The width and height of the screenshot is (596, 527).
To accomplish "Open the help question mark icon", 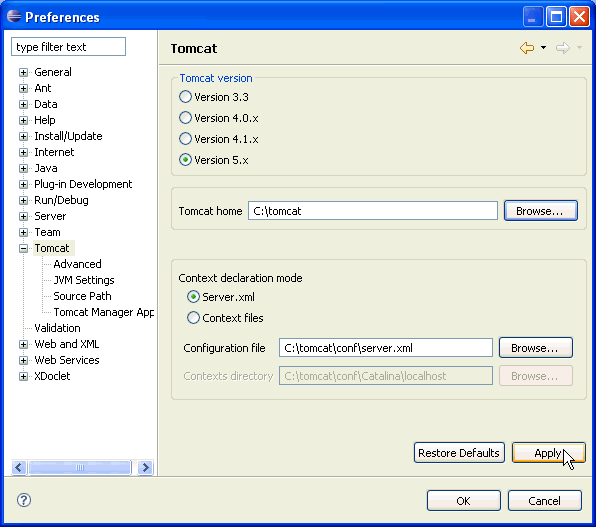I will coord(24,500).
